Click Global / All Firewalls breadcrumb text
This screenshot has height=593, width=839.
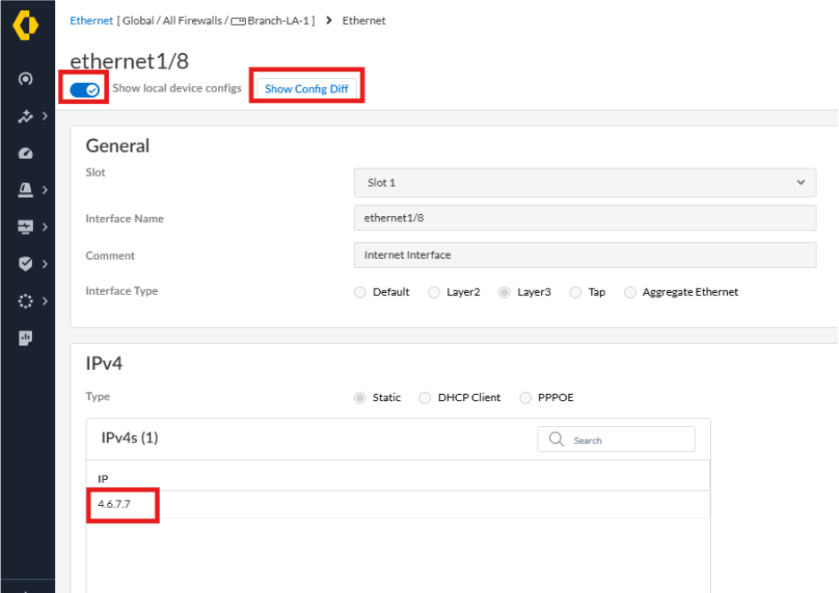click(172, 21)
